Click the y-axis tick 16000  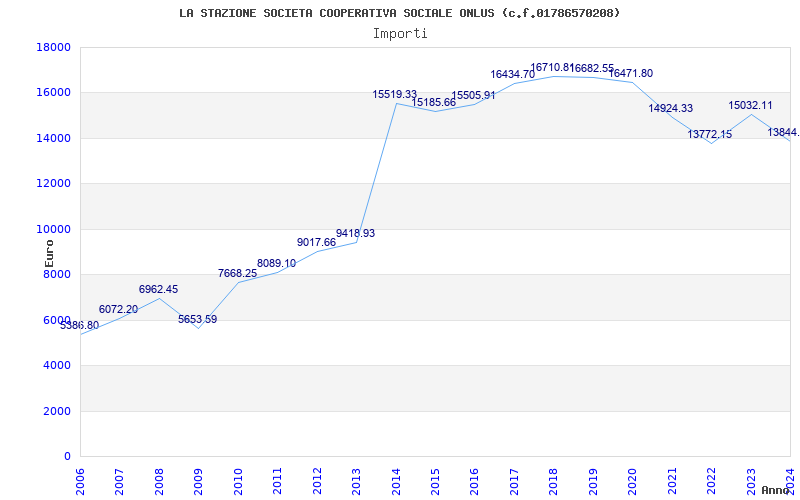pos(54,93)
